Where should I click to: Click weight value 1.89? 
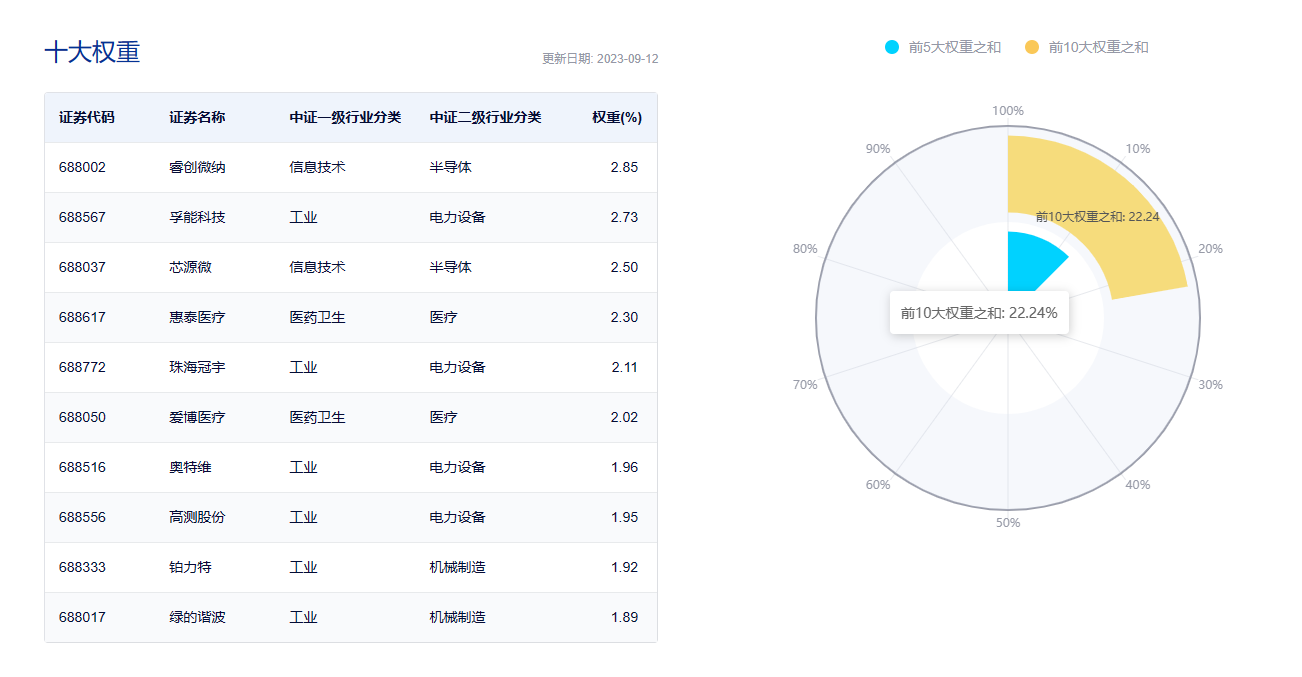(x=624, y=617)
